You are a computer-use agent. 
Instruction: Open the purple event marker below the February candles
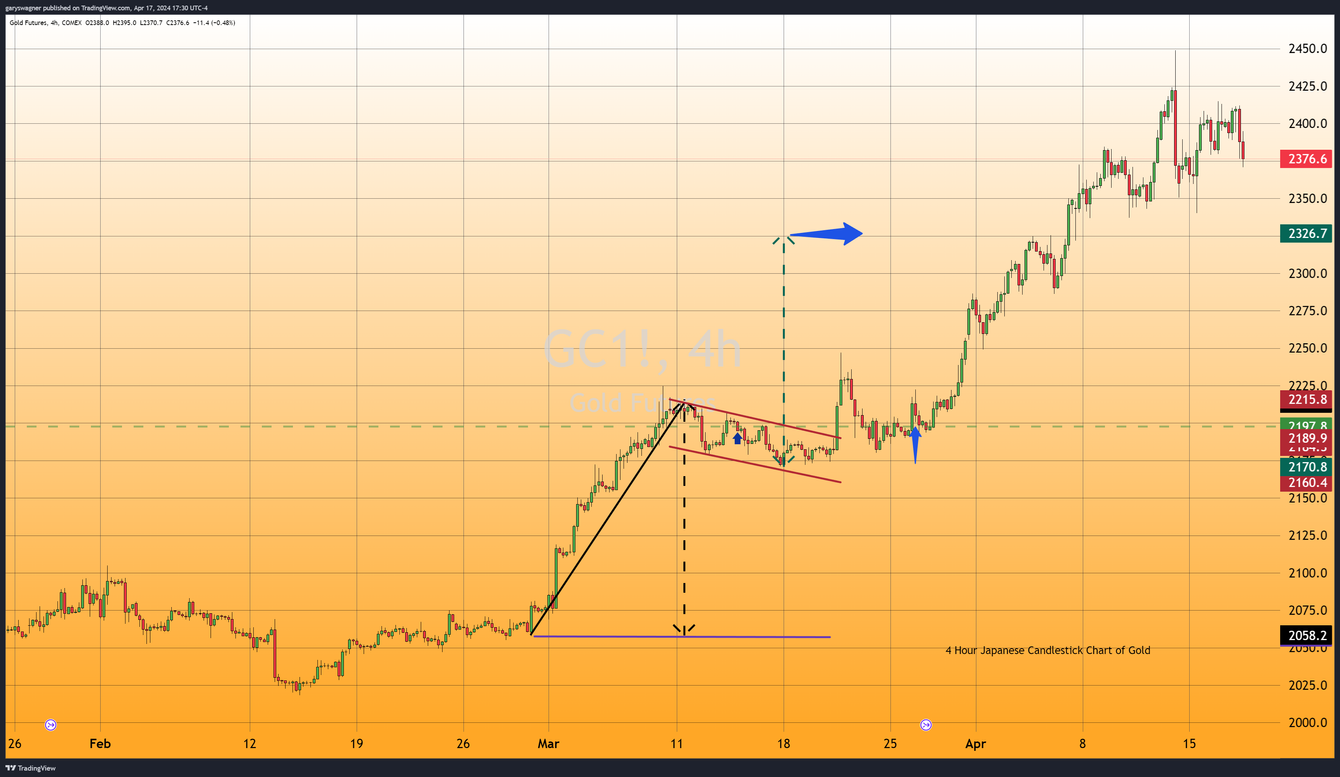50,724
